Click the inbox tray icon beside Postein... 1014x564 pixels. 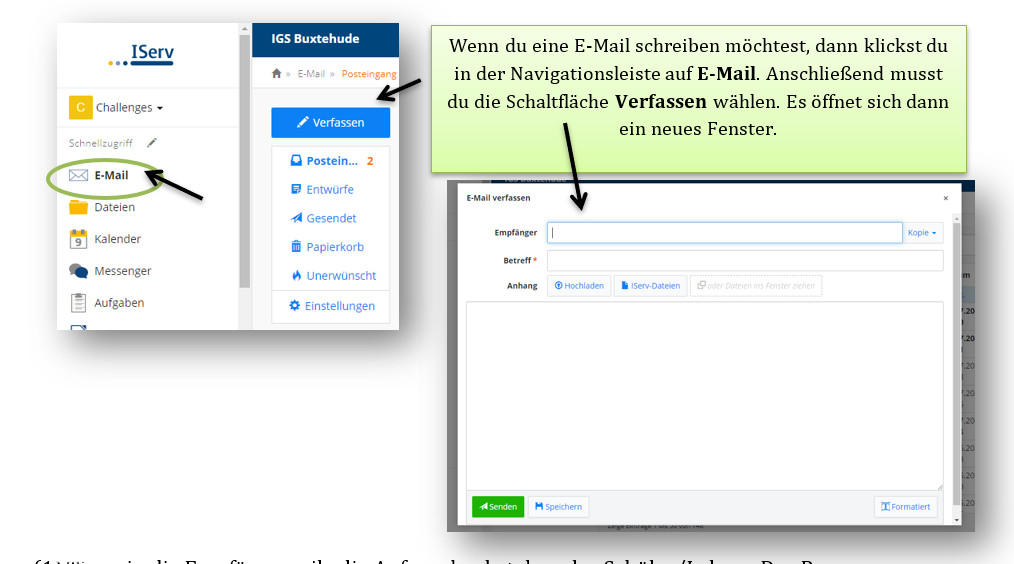[x=296, y=160]
